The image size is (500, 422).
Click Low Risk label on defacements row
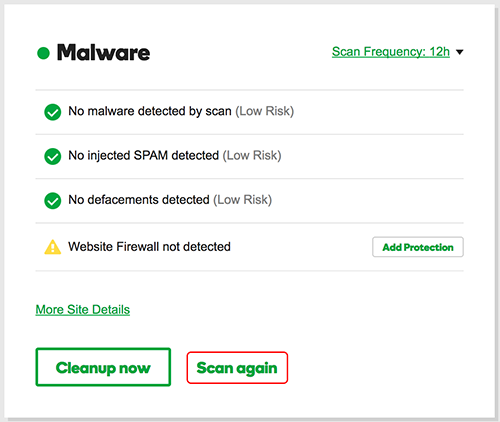click(243, 200)
